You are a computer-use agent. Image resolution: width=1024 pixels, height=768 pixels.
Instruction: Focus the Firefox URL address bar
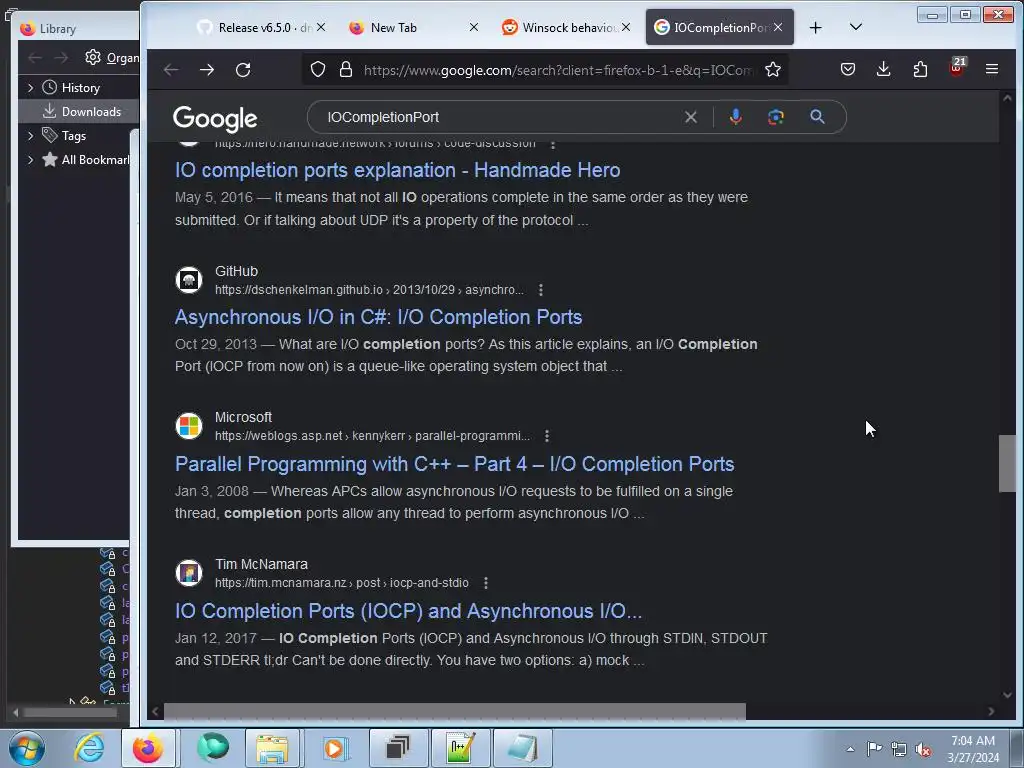point(558,70)
